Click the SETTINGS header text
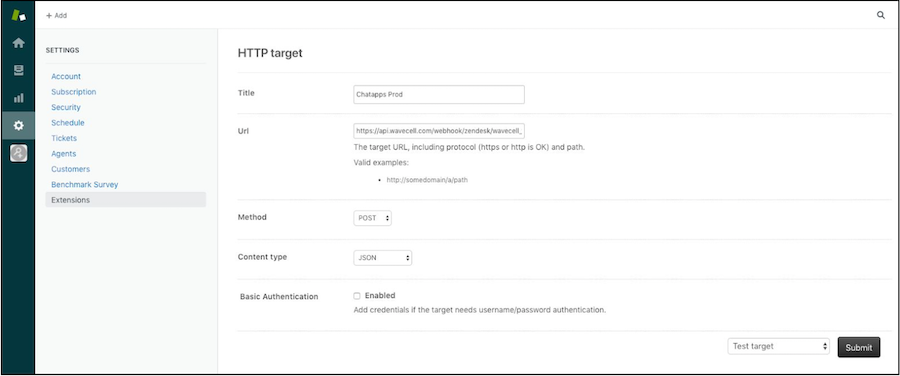Screen dimensions: 900x376 point(63,51)
